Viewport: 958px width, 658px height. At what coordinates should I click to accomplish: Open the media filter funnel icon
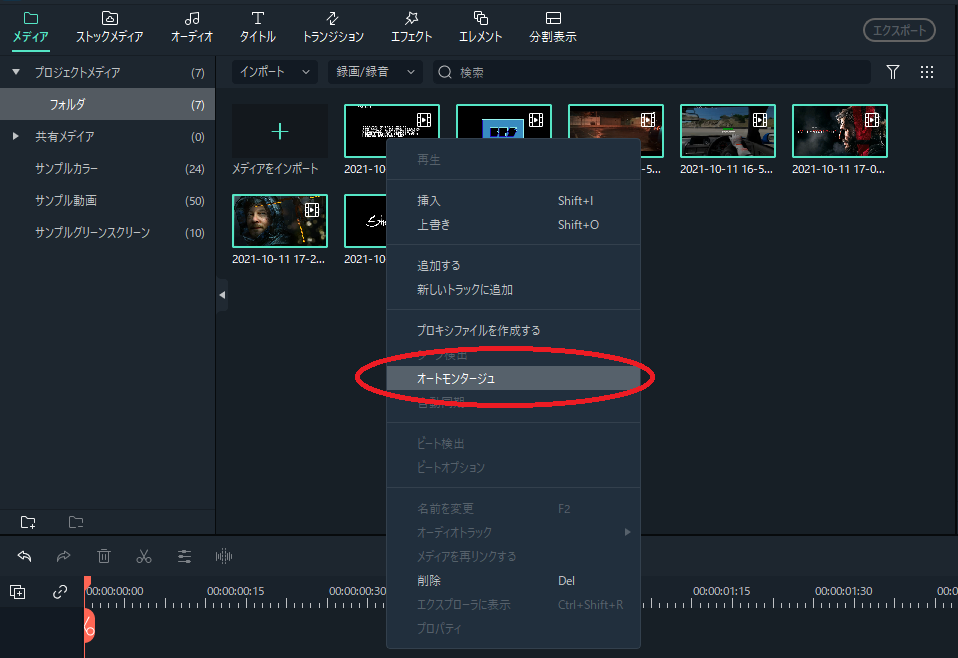pos(893,72)
